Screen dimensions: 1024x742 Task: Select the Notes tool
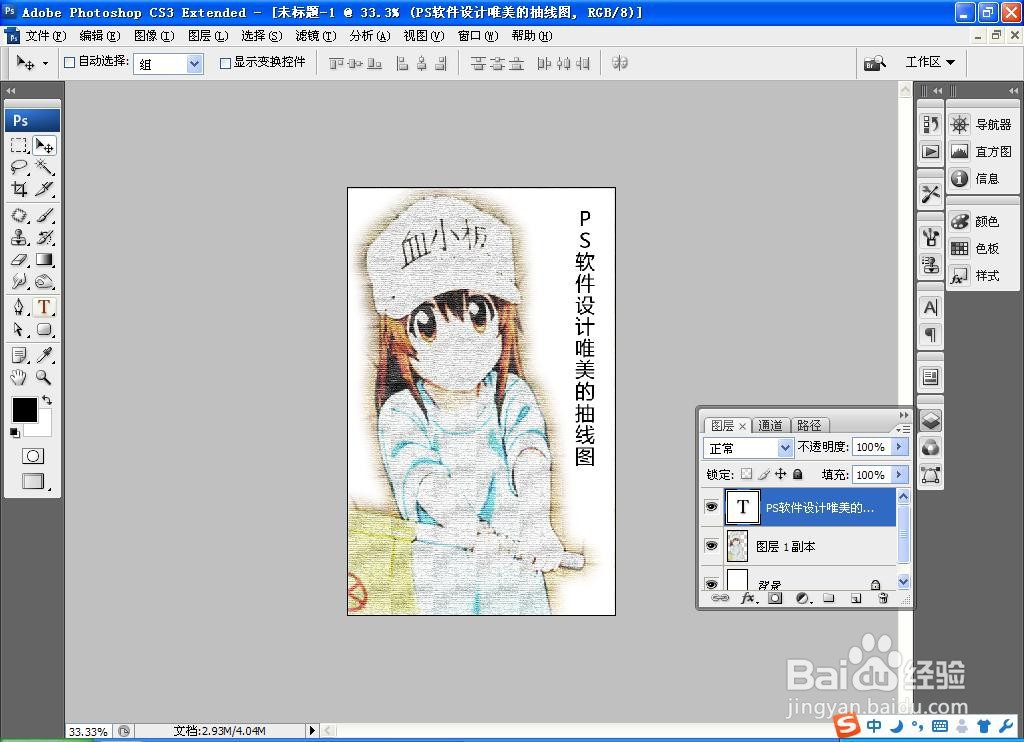coord(20,355)
